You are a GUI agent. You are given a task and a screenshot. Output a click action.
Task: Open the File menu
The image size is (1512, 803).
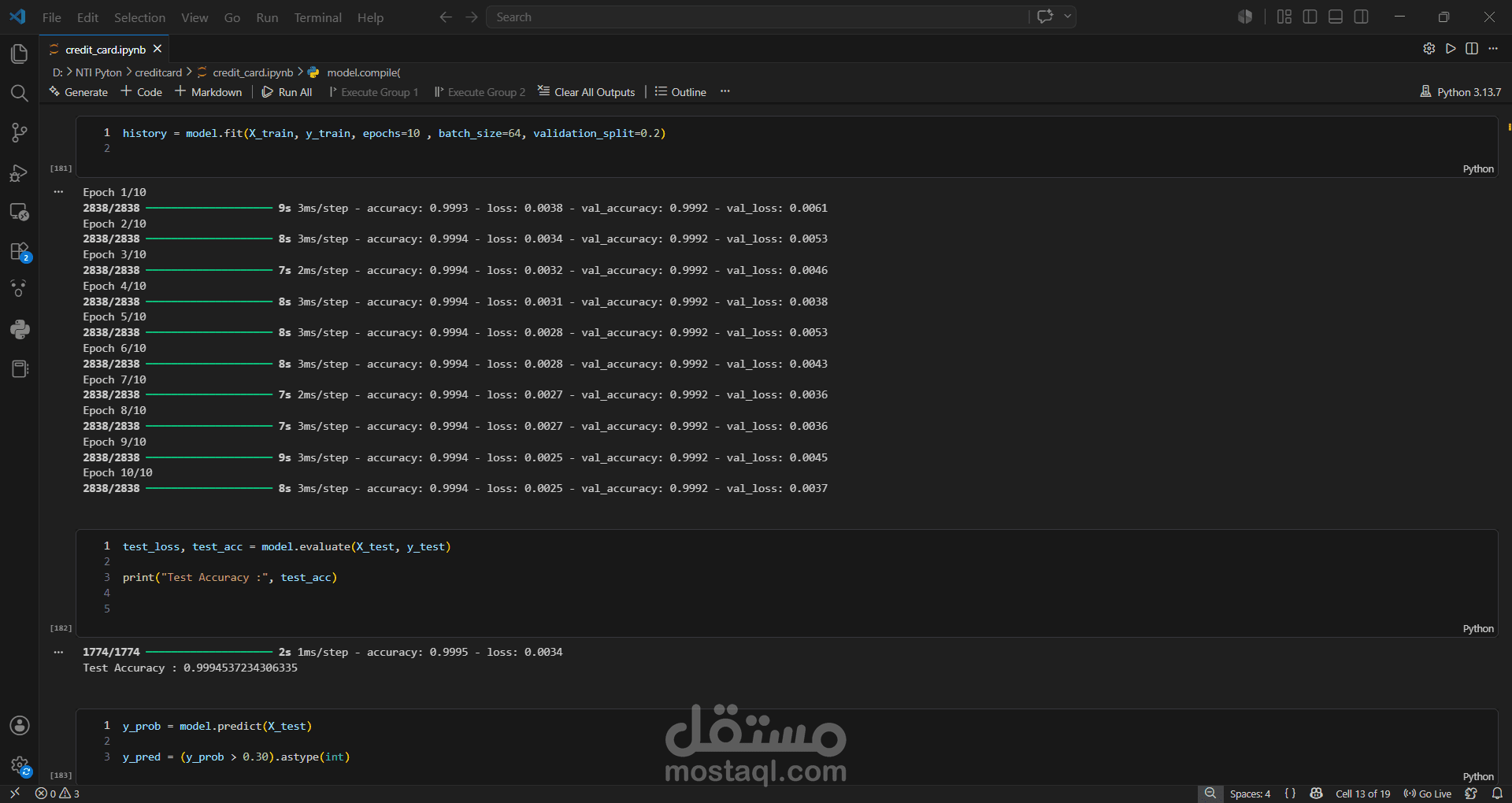coord(52,17)
